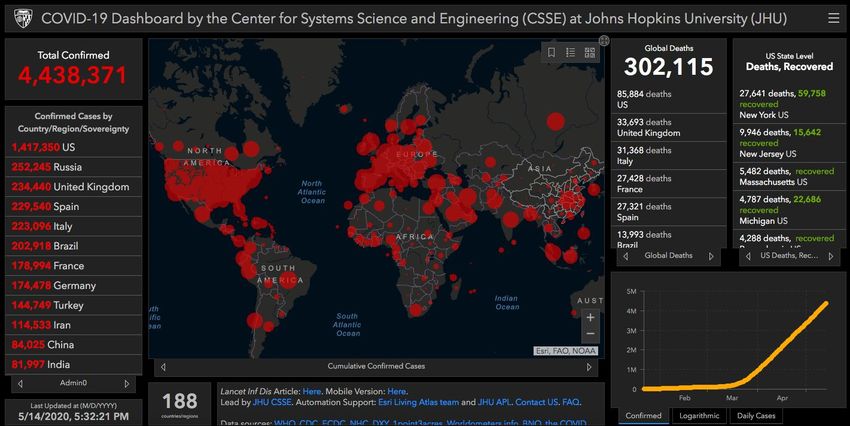850x426 pixels.
Task: Click New York US state entry
Action: pos(790,104)
